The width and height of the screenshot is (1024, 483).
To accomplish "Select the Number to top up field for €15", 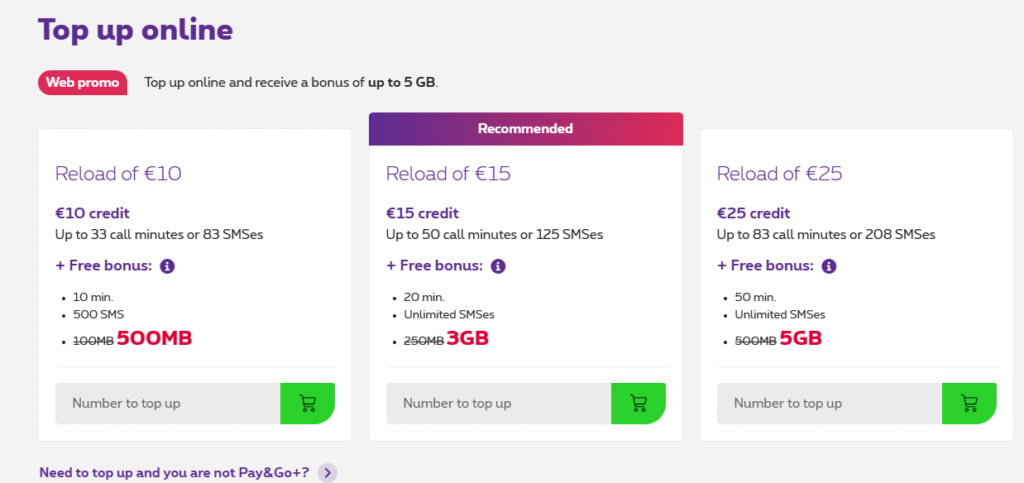I will tap(498, 403).
